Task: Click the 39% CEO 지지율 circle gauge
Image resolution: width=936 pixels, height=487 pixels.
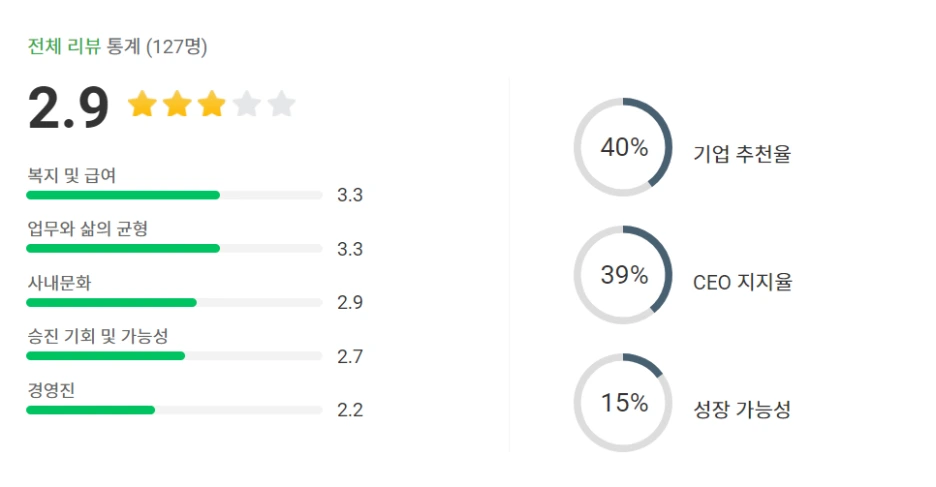Action: [623, 275]
